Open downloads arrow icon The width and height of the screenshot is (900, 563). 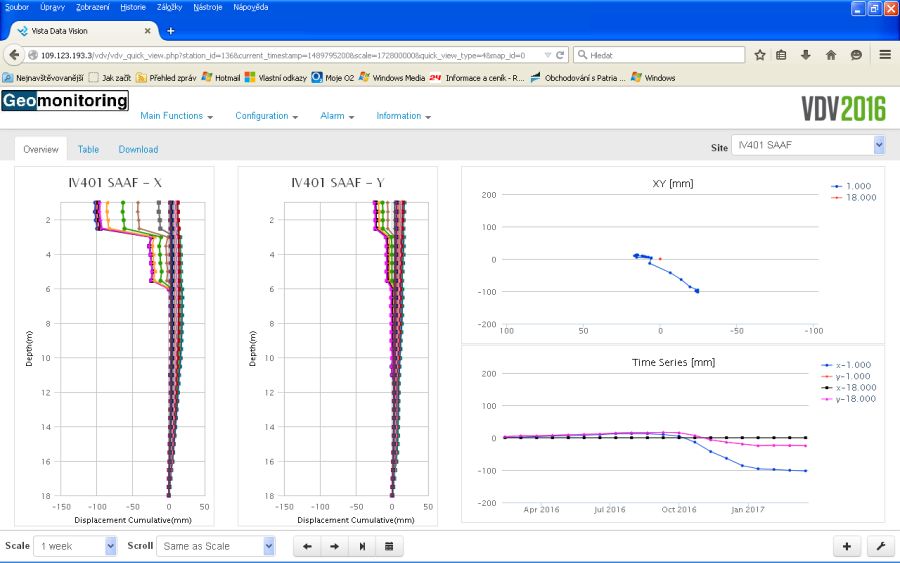pos(806,55)
